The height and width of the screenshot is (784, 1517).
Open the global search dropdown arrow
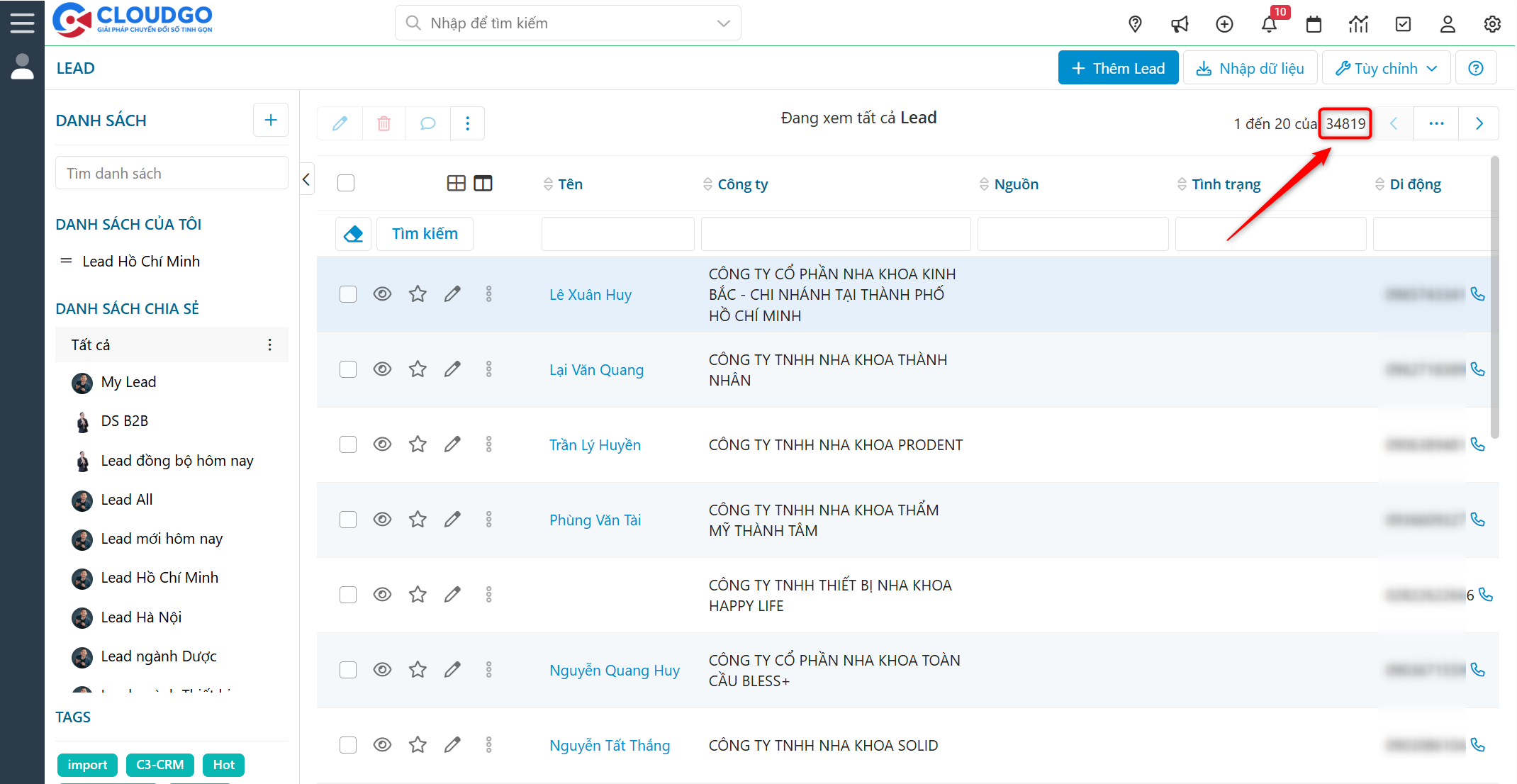(x=723, y=23)
